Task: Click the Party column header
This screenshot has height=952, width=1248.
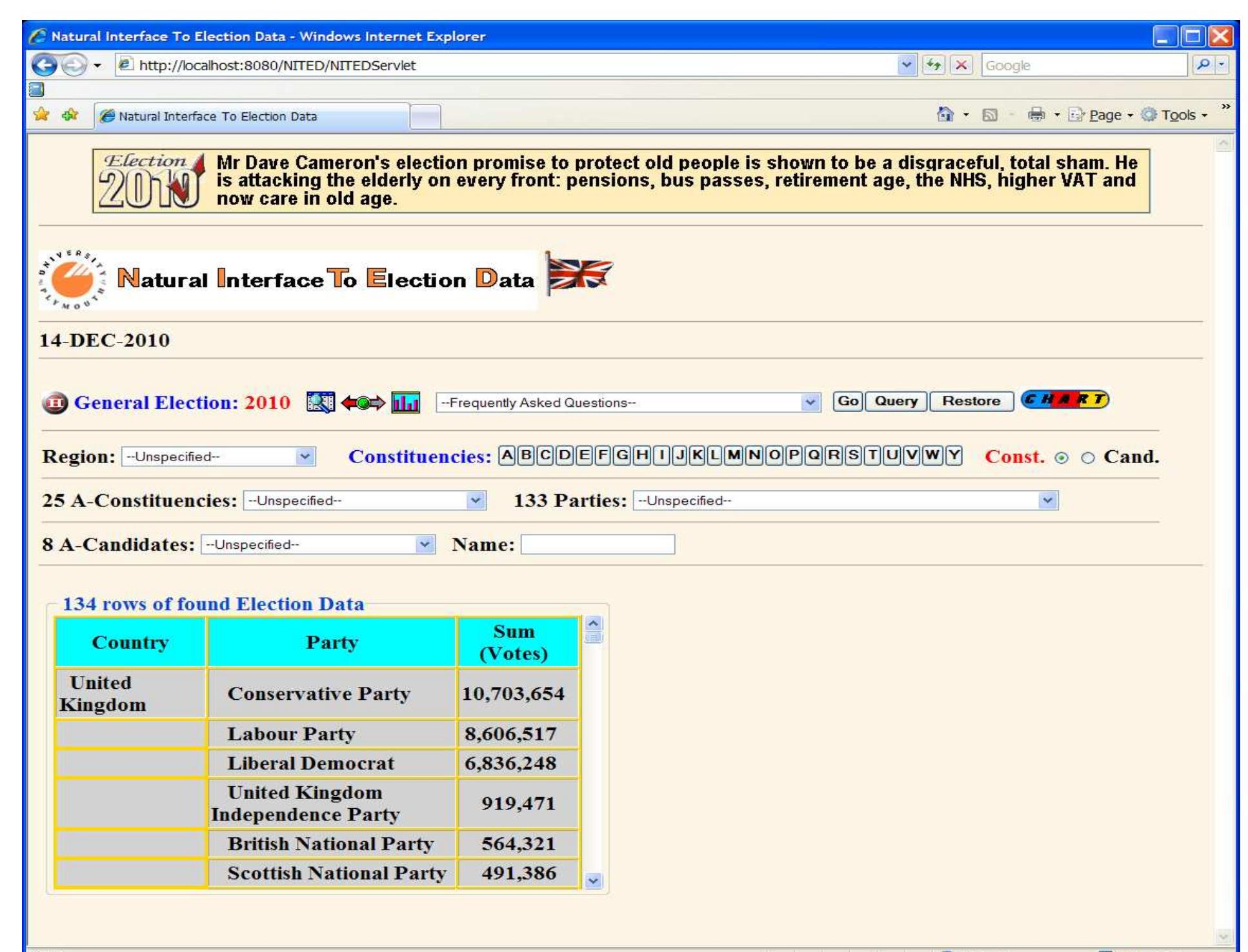Action: (332, 642)
